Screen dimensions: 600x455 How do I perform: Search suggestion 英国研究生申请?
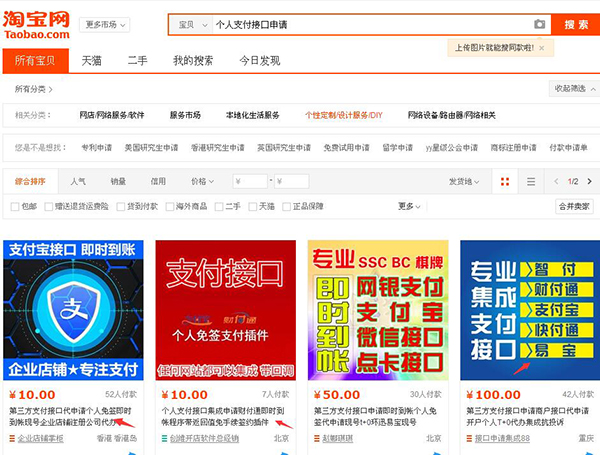coord(284,148)
